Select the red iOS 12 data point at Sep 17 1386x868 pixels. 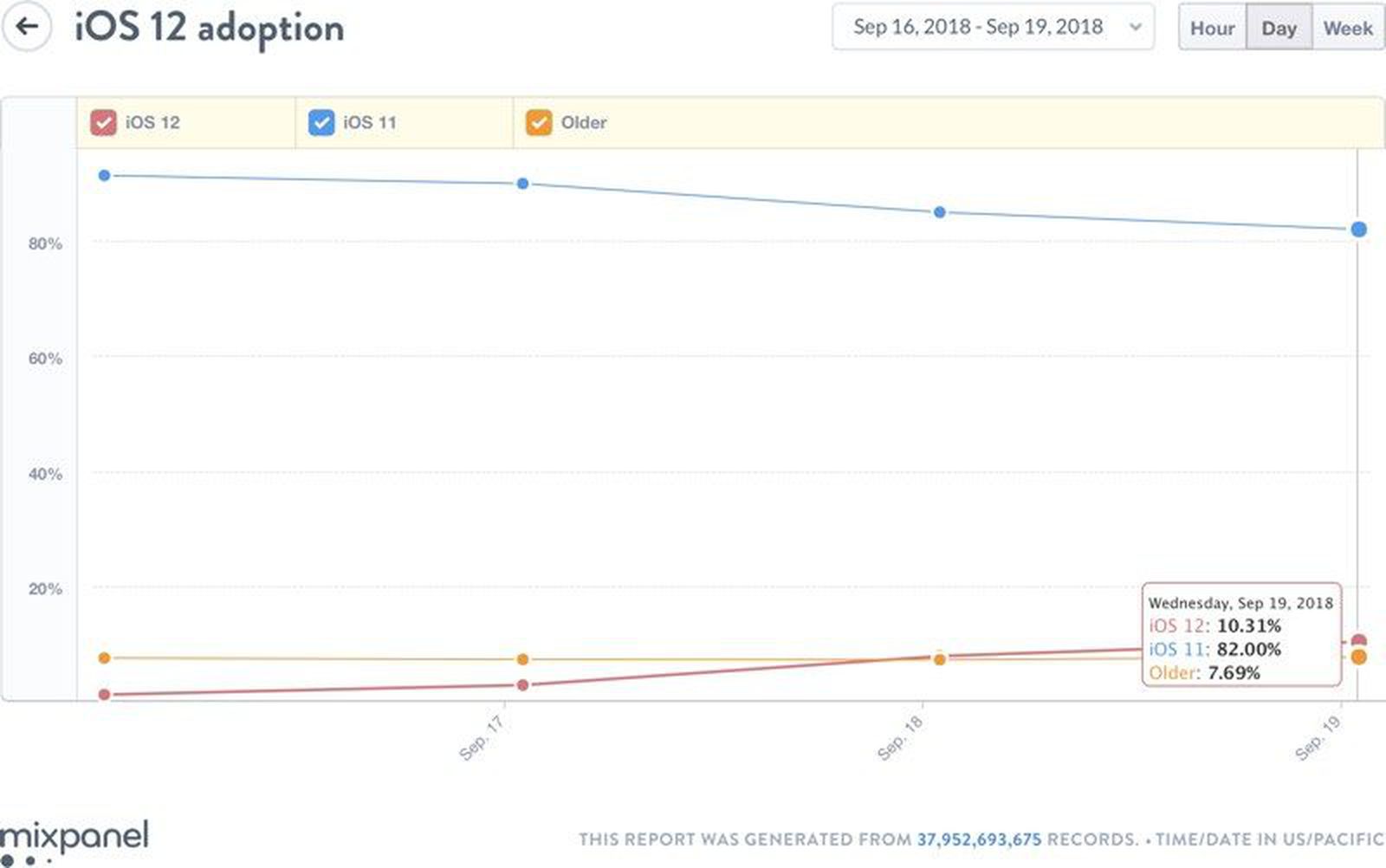point(521,686)
